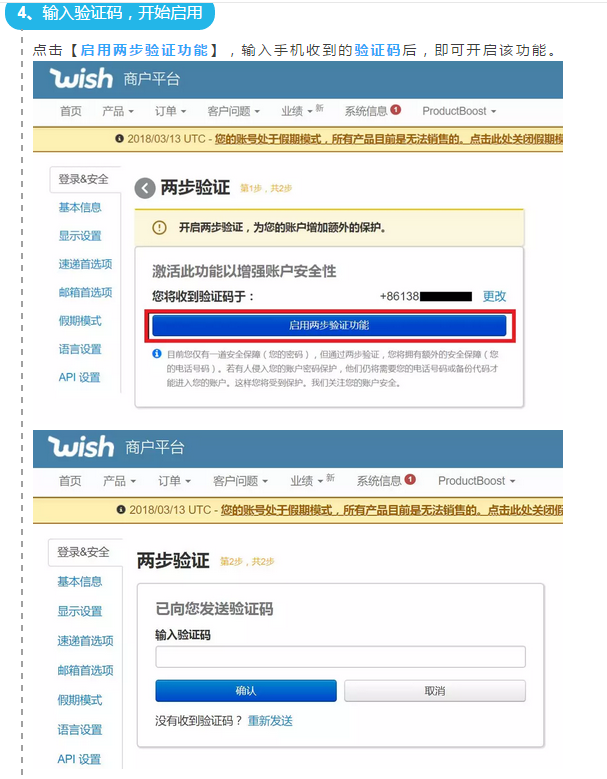This screenshot has height=779, width=607.
Task: Open 假期模式 in upper sidebar
Action: [x=80, y=321]
